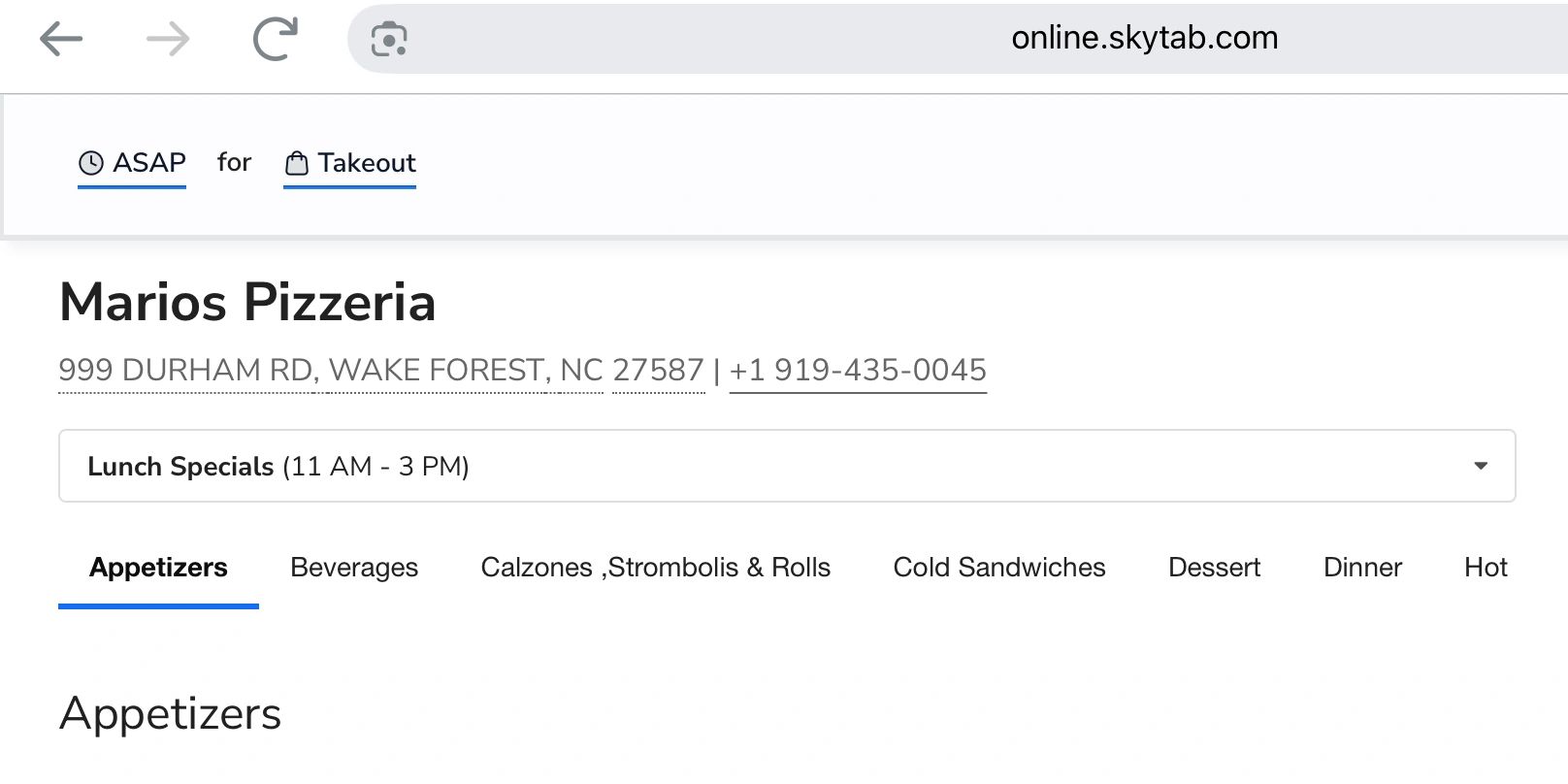The width and height of the screenshot is (1568, 784).
Task: Show the Dinner category tab
Action: pos(1363,568)
